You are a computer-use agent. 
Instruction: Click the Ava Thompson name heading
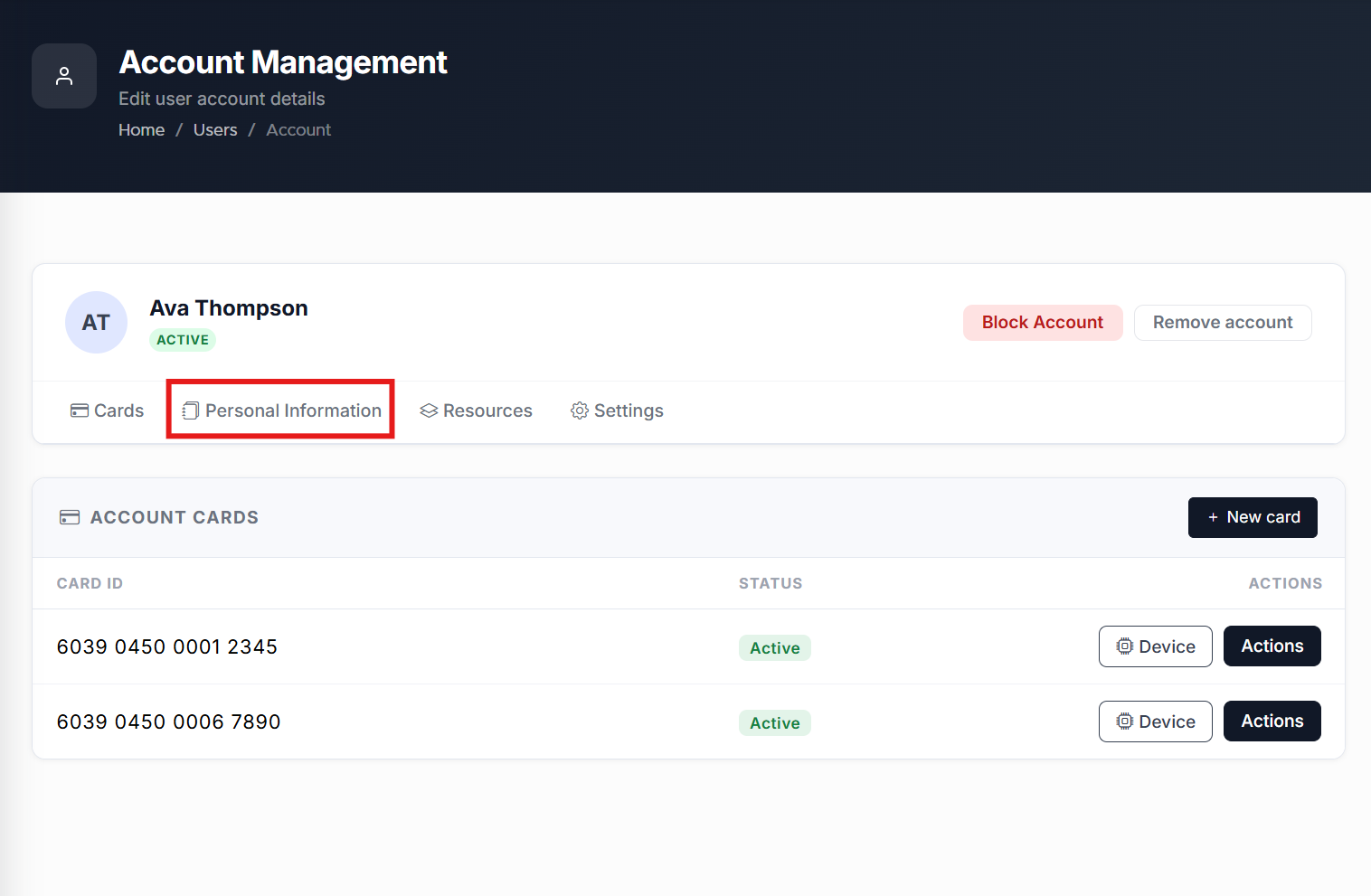tap(229, 308)
